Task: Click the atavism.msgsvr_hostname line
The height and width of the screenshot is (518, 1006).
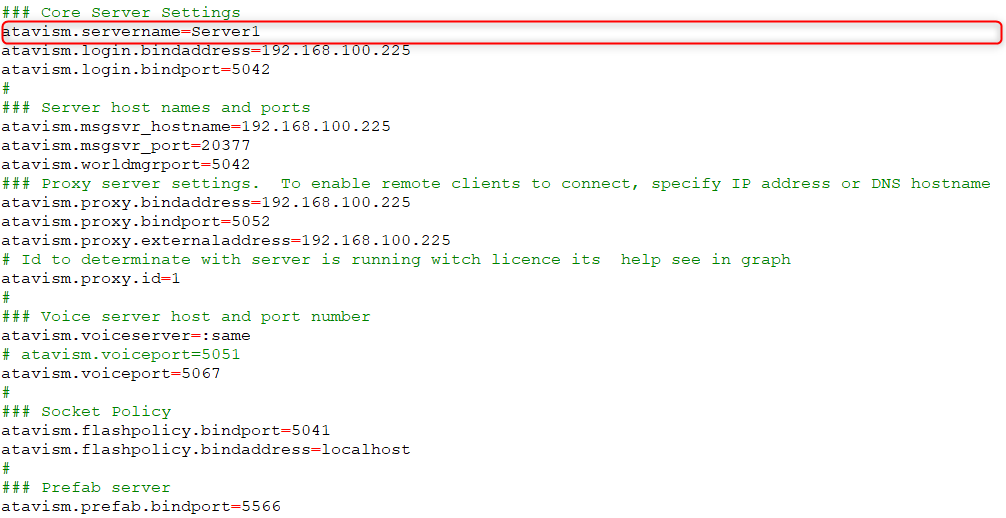Action: 195,127
